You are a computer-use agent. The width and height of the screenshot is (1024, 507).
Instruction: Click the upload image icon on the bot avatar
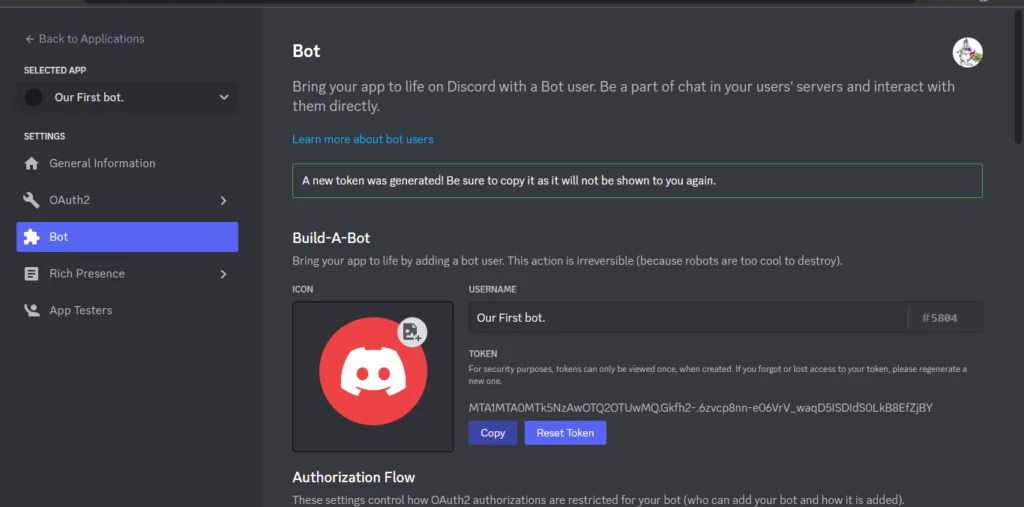(x=412, y=332)
